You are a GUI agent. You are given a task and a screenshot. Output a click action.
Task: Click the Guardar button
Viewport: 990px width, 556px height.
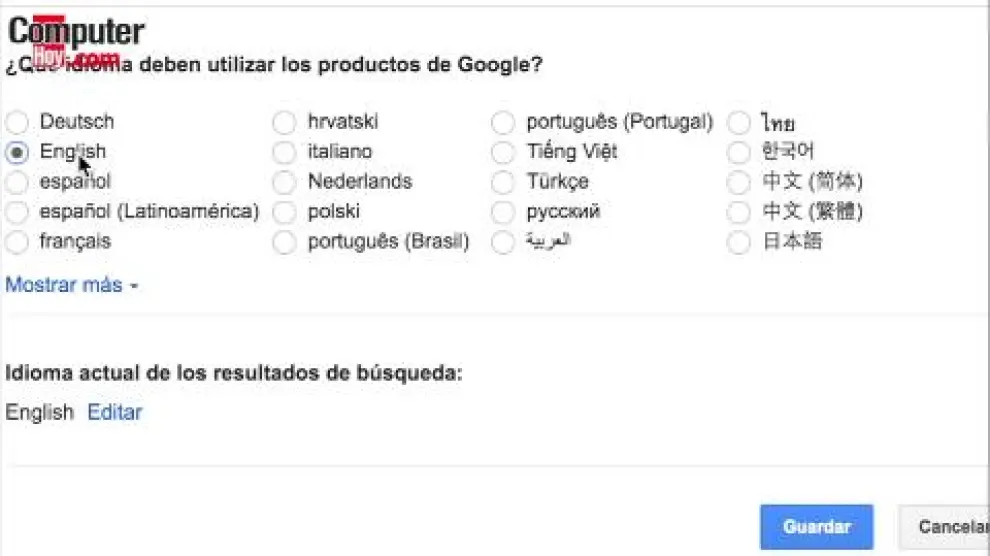(816, 527)
